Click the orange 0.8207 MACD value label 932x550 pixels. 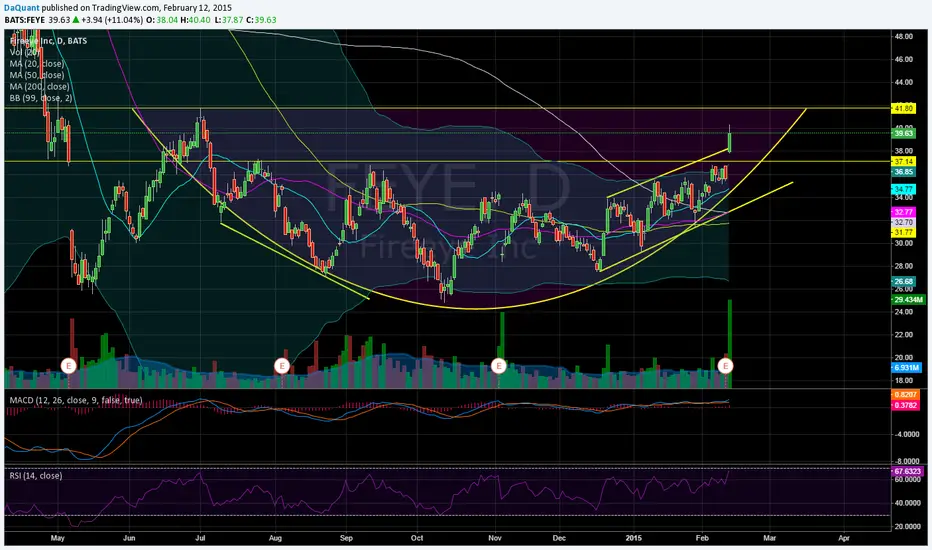coord(906,395)
